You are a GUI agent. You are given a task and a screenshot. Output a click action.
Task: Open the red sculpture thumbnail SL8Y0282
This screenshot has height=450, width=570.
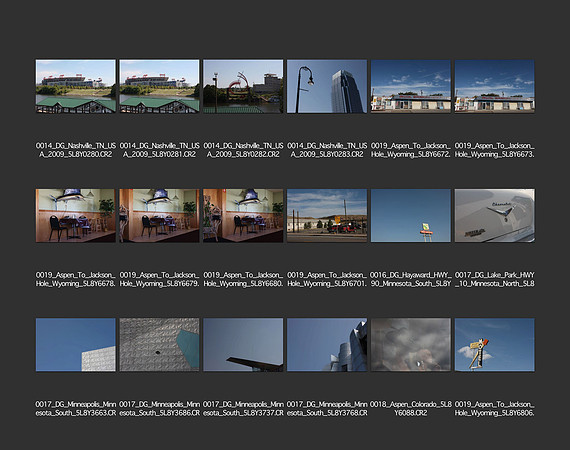(x=243, y=86)
